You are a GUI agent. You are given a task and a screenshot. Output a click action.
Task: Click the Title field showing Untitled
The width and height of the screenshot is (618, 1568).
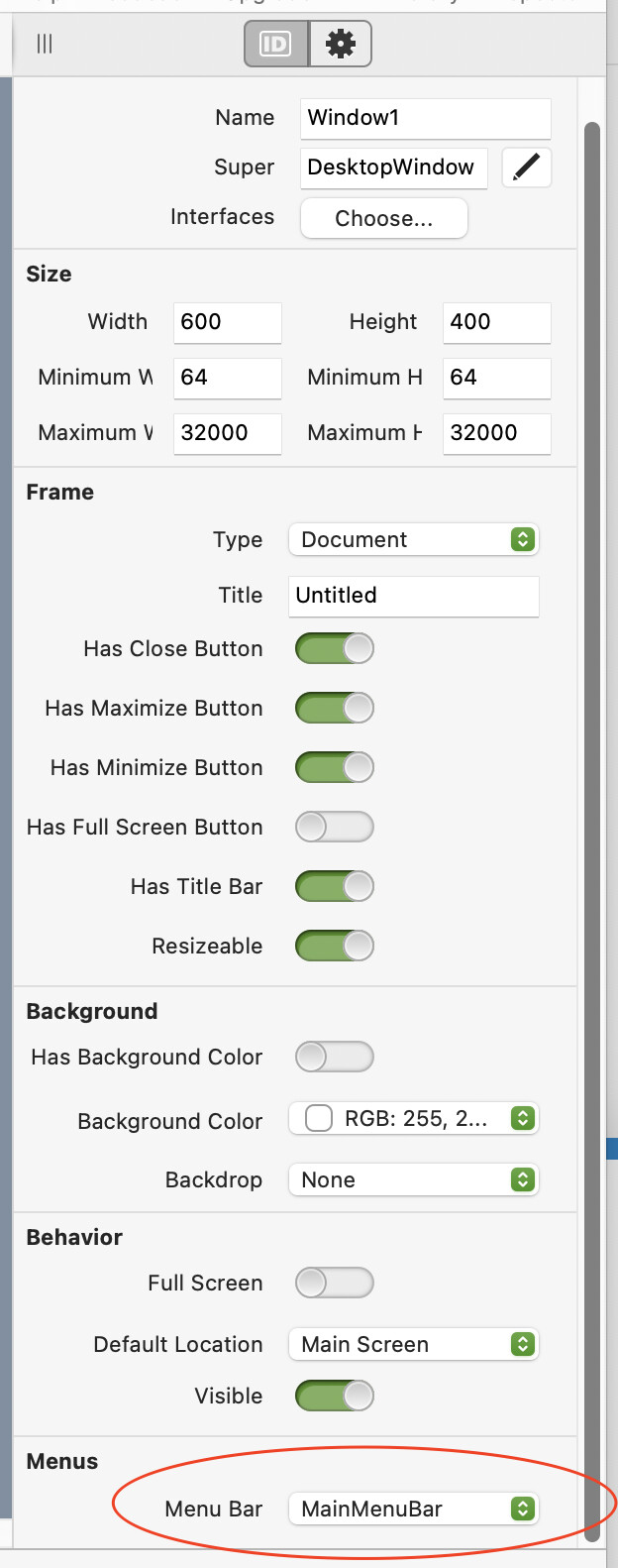click(x=414, y=596)
